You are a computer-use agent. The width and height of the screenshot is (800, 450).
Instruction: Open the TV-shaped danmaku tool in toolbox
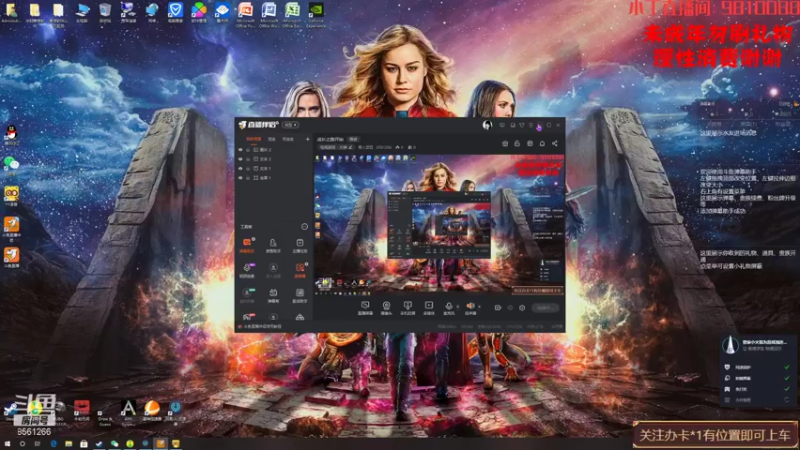[x=273, y=294]
